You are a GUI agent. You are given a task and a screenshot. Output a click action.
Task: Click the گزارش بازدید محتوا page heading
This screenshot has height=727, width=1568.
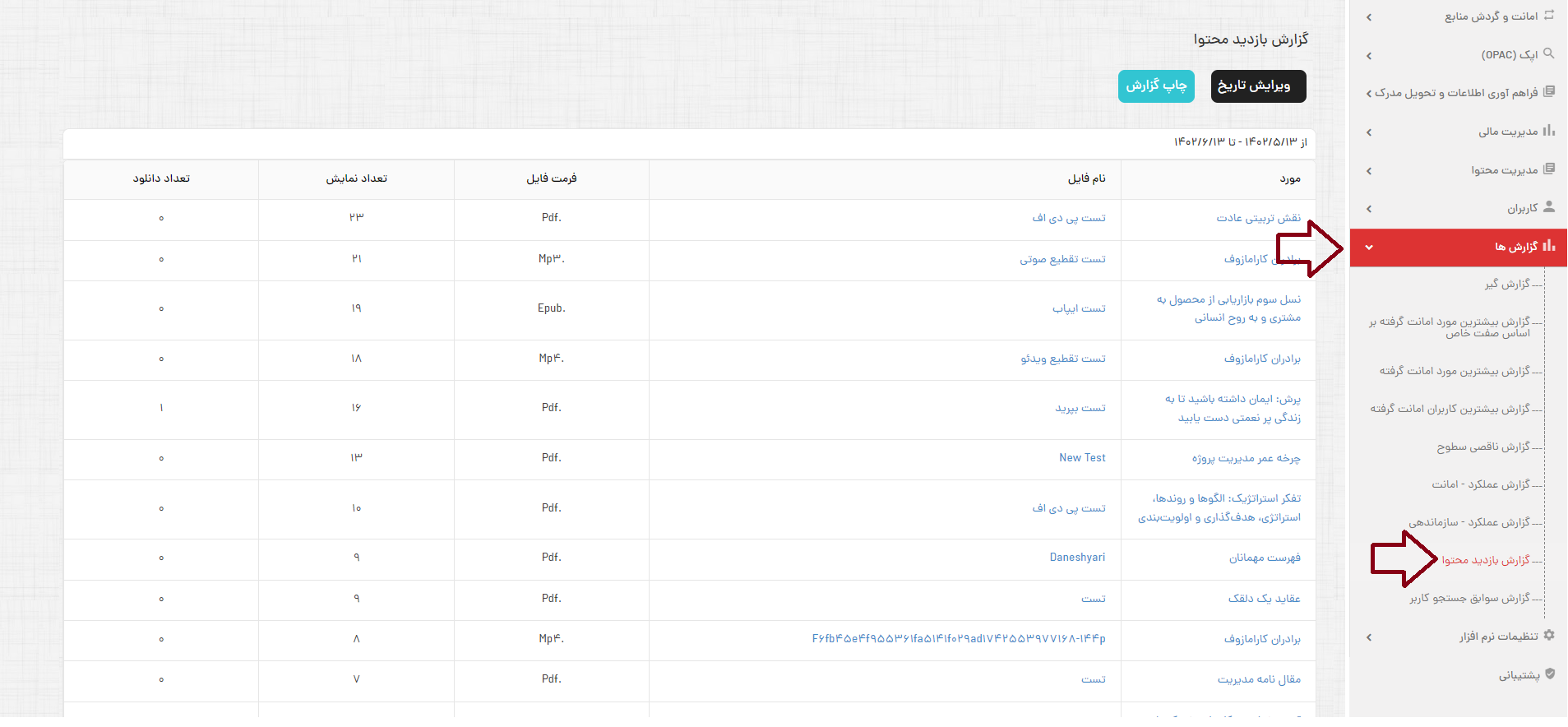pyautogui.click(x=1251, y=39)
